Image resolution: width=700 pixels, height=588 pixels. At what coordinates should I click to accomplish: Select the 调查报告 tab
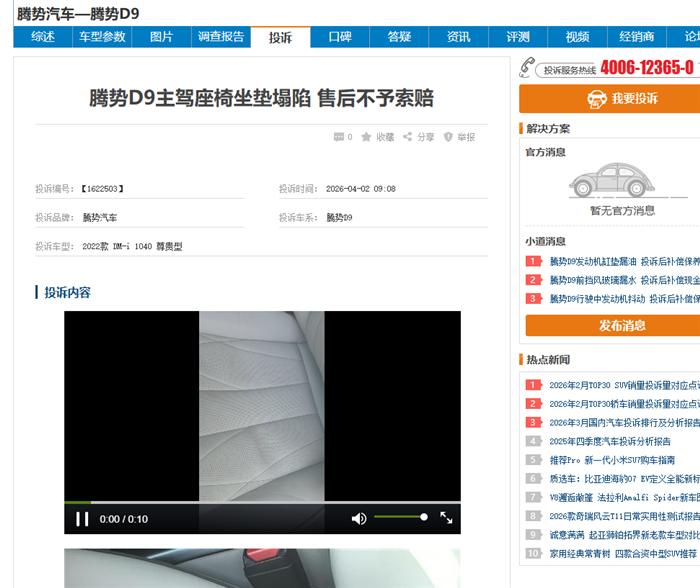tap(221, 37)
